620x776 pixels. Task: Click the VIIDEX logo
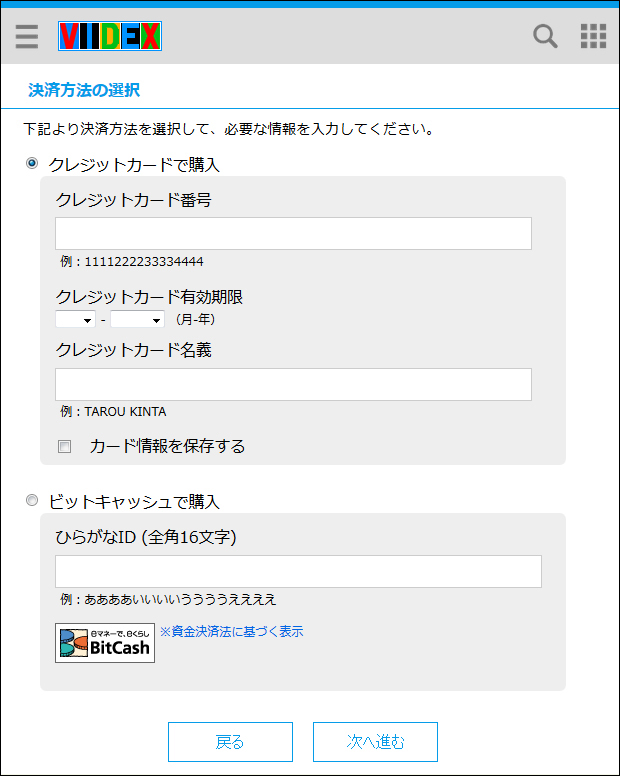click(x=110, y=36)
